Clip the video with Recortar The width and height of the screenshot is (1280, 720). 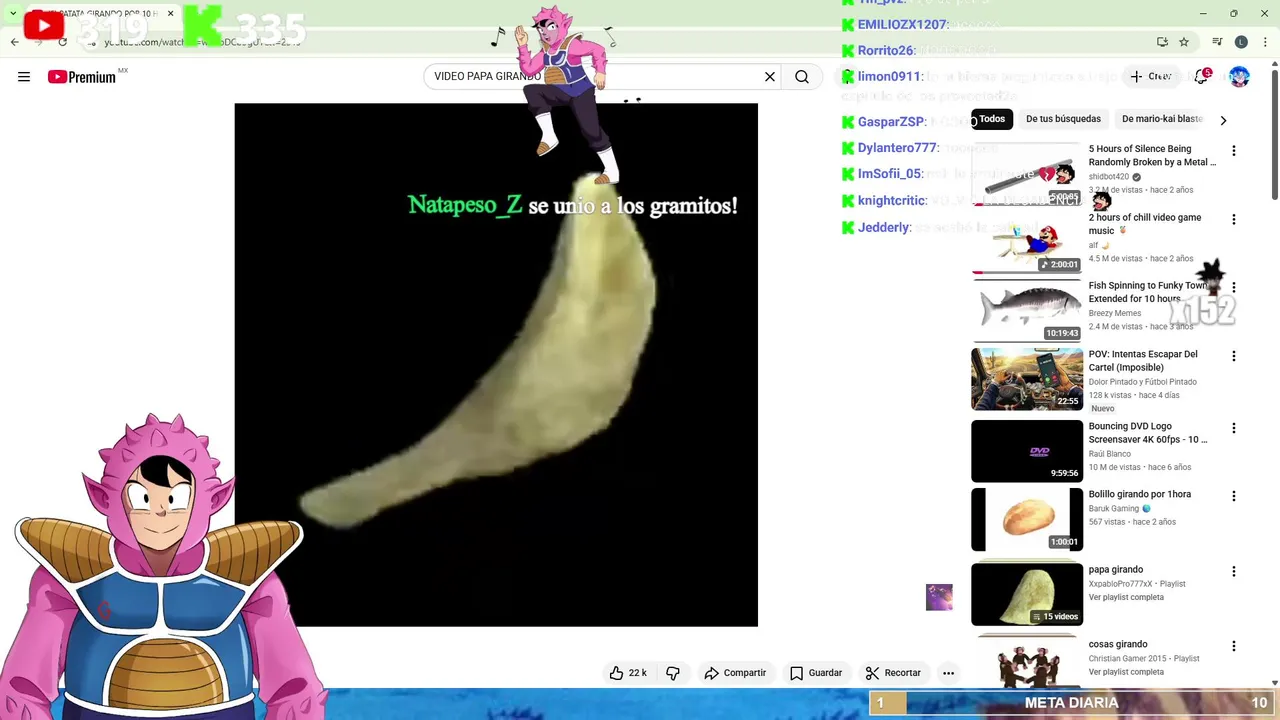(893, 673)
